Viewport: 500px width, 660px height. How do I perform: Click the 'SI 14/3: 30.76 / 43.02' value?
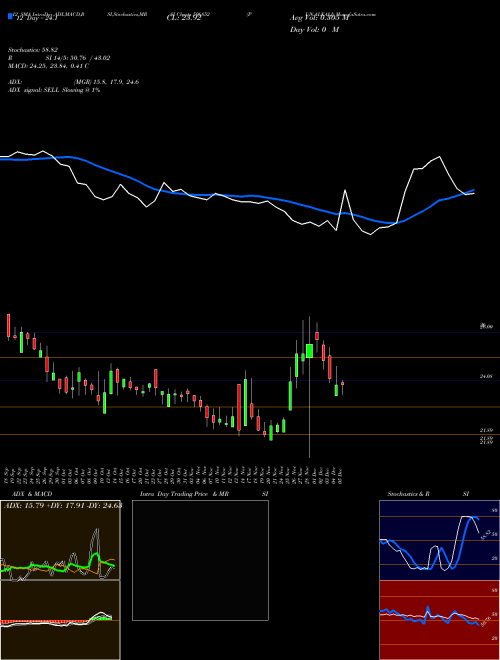78,58
